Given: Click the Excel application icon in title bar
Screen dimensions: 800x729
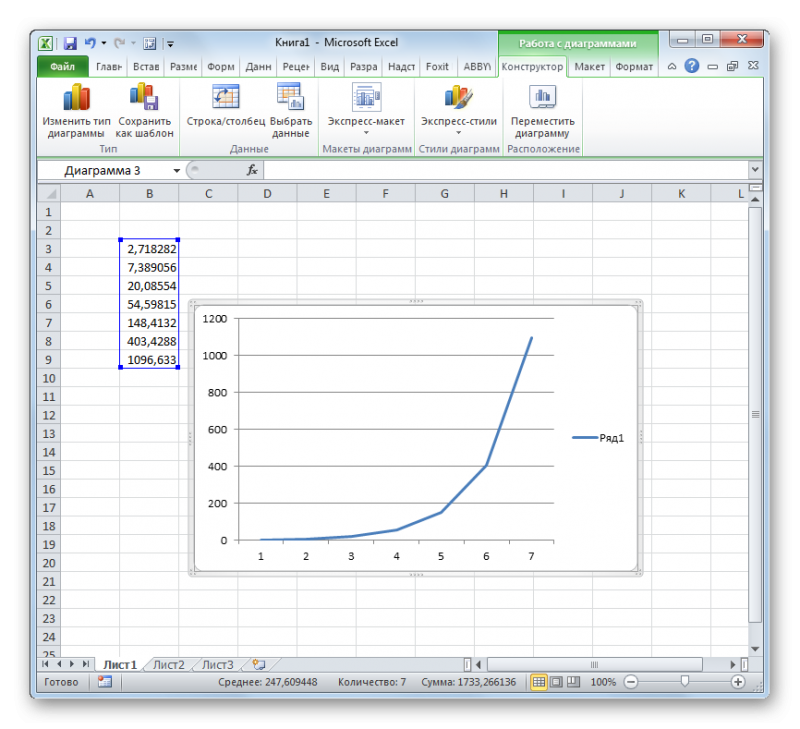Looking at the screenshot, I should coord(45,43).
